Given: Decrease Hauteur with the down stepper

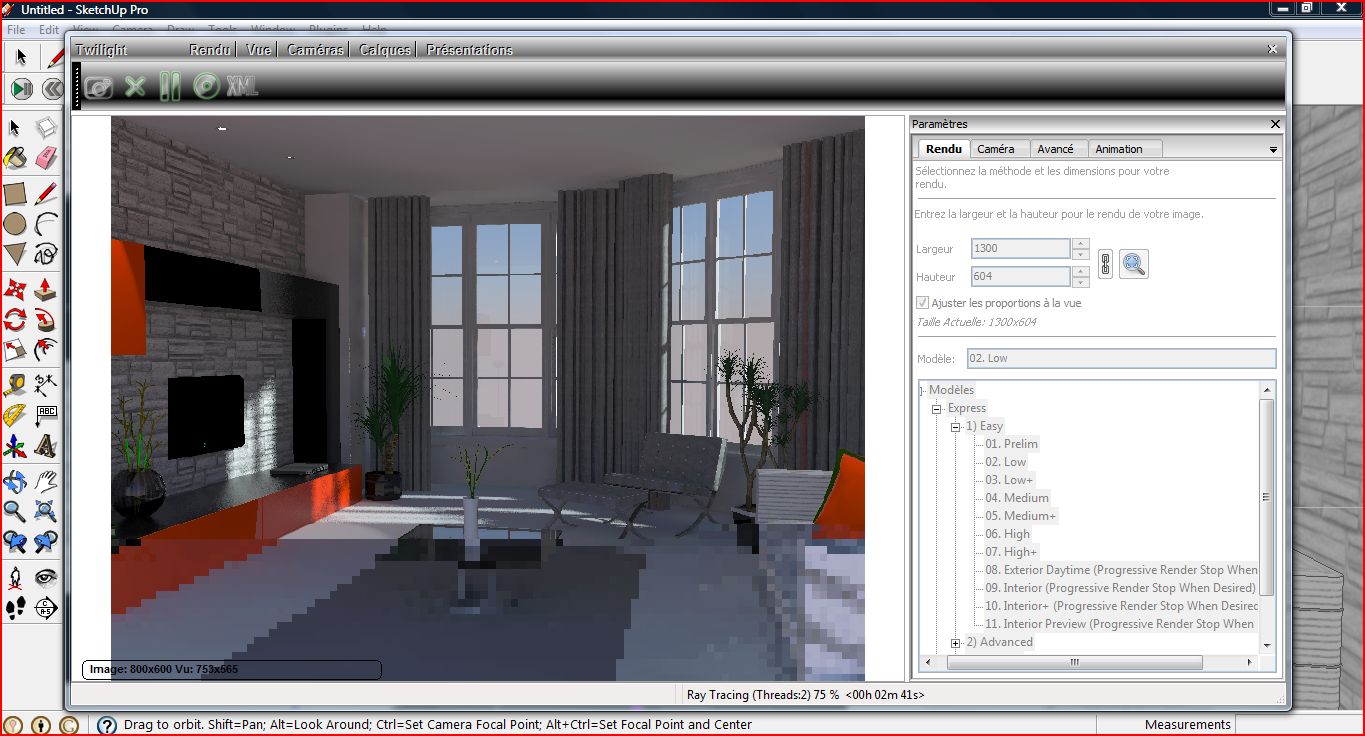Looking at the screenshot, I should pos(1080,282).
